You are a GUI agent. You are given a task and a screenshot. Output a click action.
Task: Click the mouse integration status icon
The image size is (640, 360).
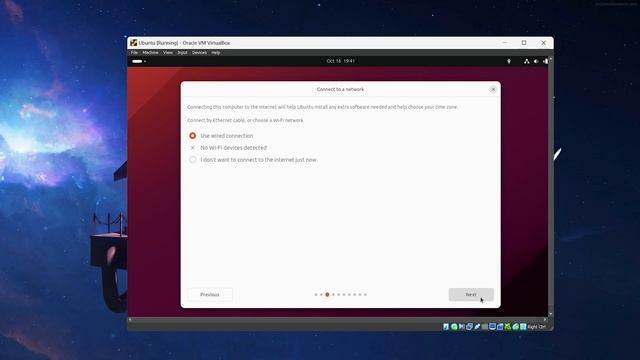[x=516, y=327]
